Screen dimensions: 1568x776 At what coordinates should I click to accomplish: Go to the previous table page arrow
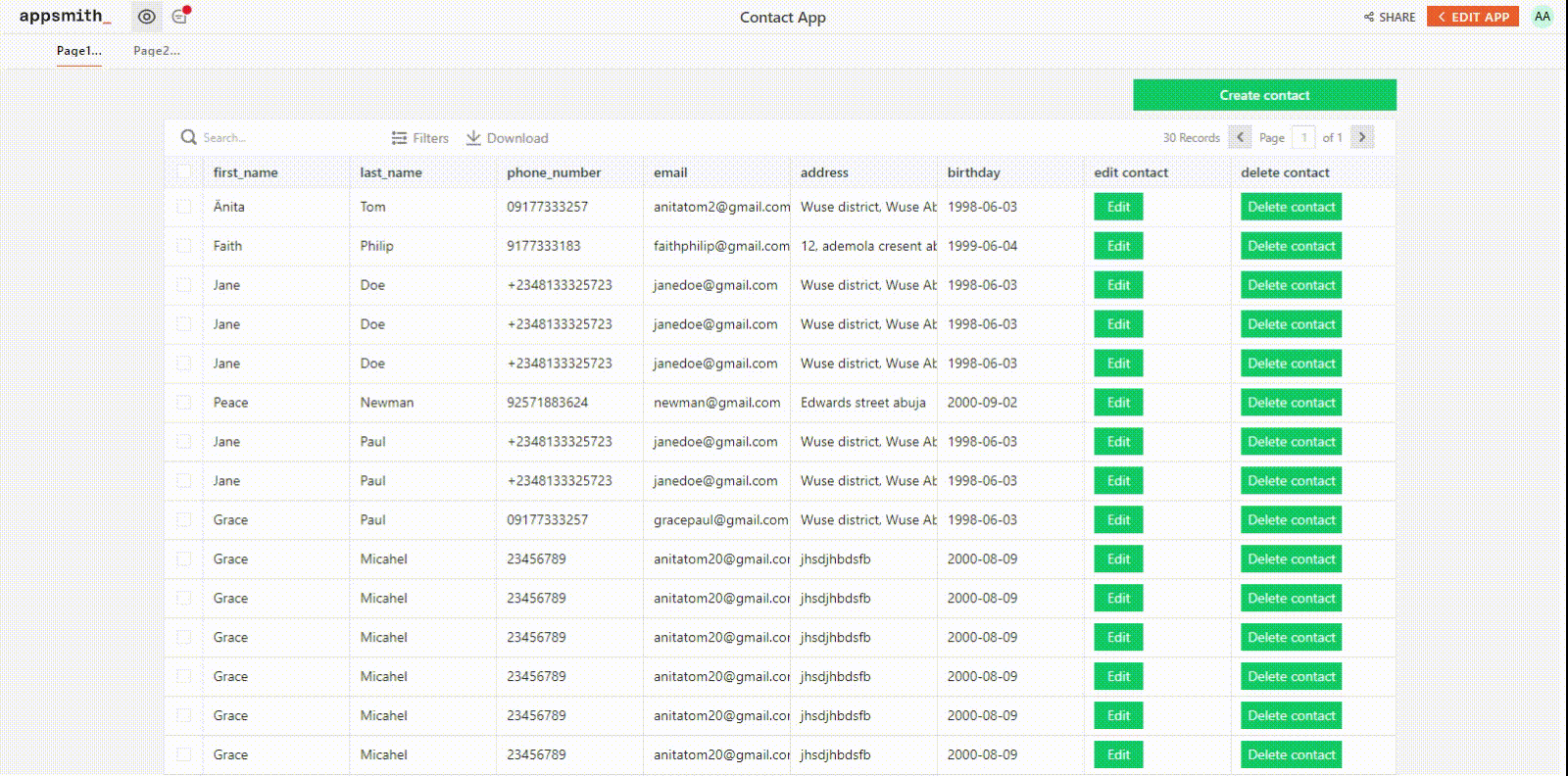click(1240, 137)
